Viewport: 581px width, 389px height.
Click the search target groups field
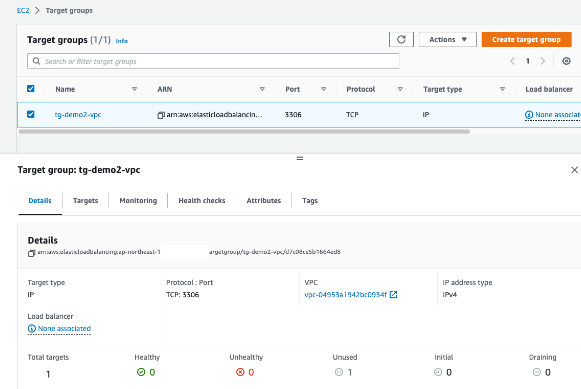click(x=213, y=61)
